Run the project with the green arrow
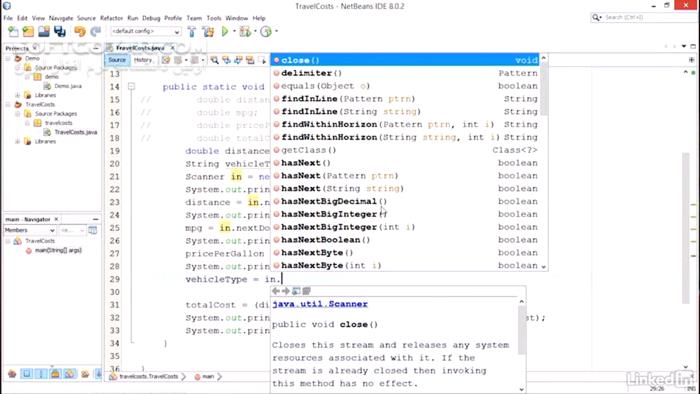 [x=225, y=31]
